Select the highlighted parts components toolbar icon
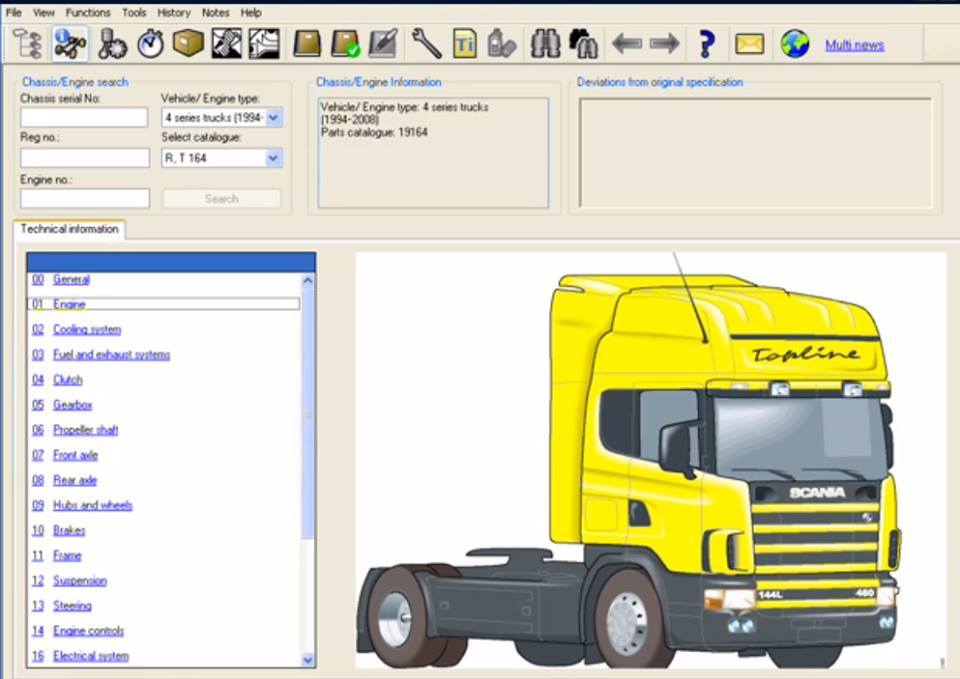This screenshot has width=960, height=679. coord(70,44)
